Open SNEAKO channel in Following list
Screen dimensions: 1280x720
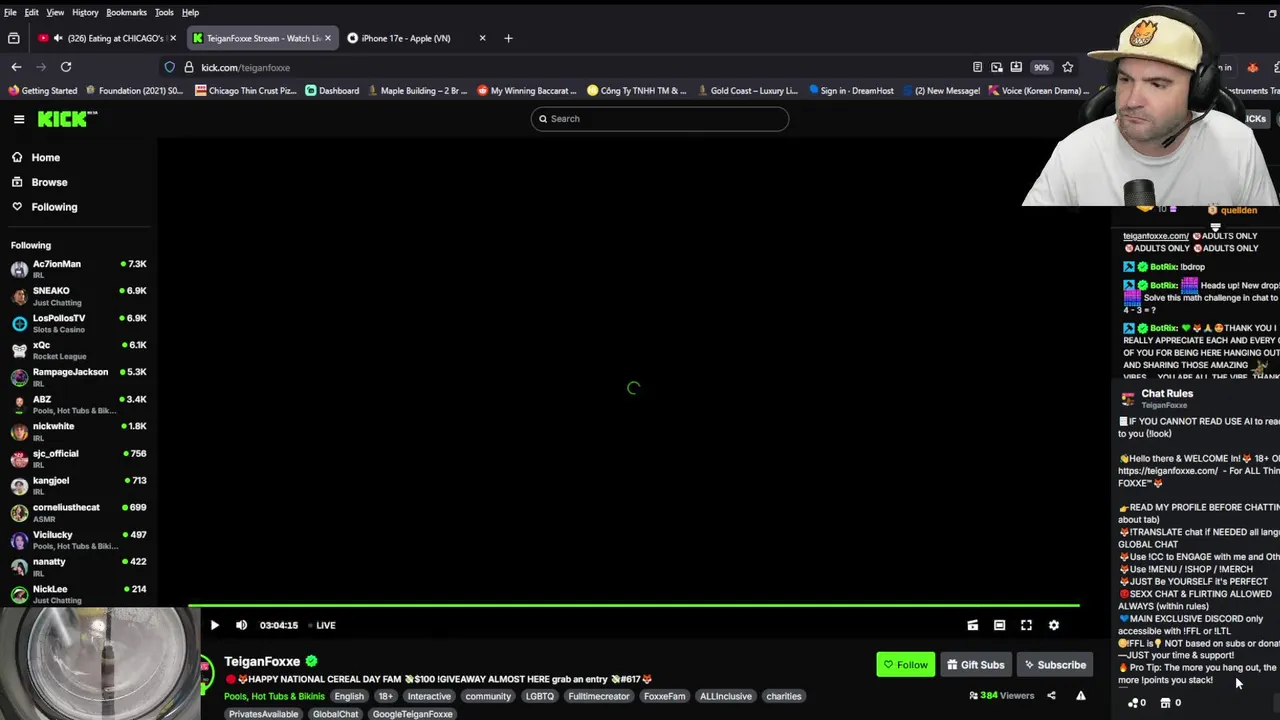pyautogui.click(x=78, y=296)
